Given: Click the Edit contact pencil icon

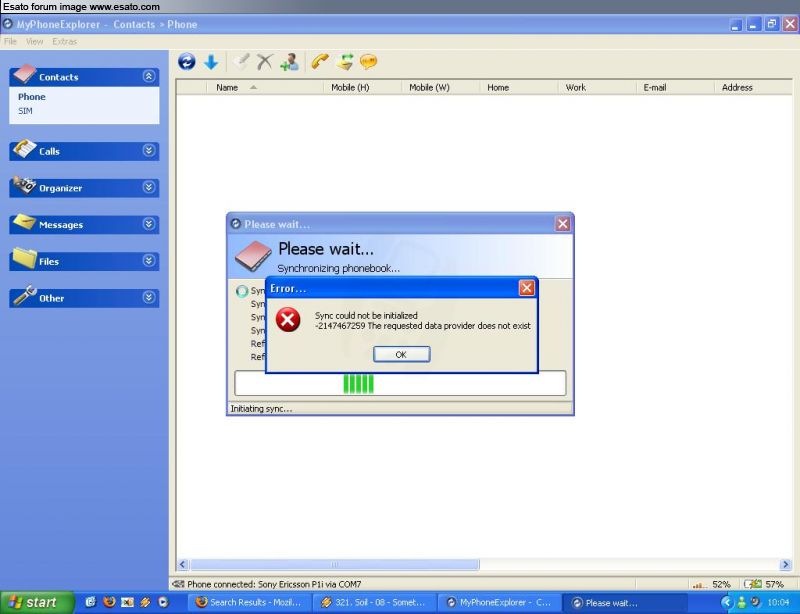Looking at the screenshot, I should point(241,62).
